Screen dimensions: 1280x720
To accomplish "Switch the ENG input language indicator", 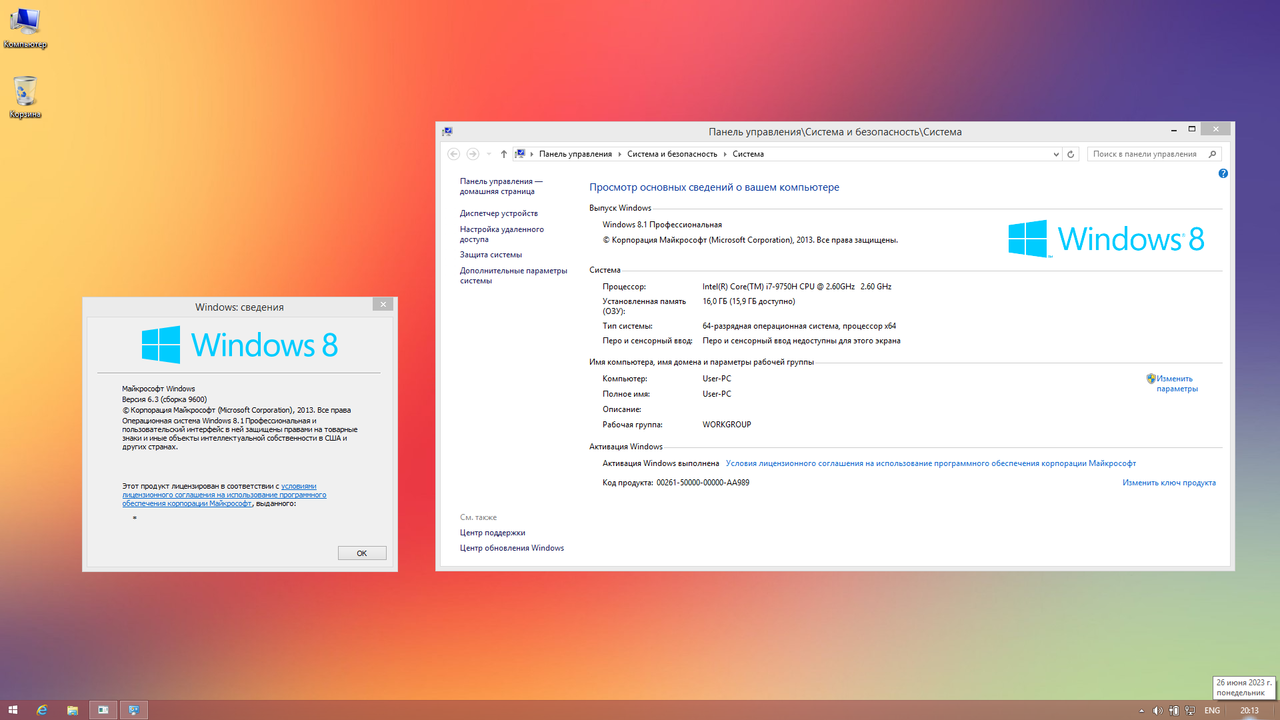I will [x=1212, y=710].
